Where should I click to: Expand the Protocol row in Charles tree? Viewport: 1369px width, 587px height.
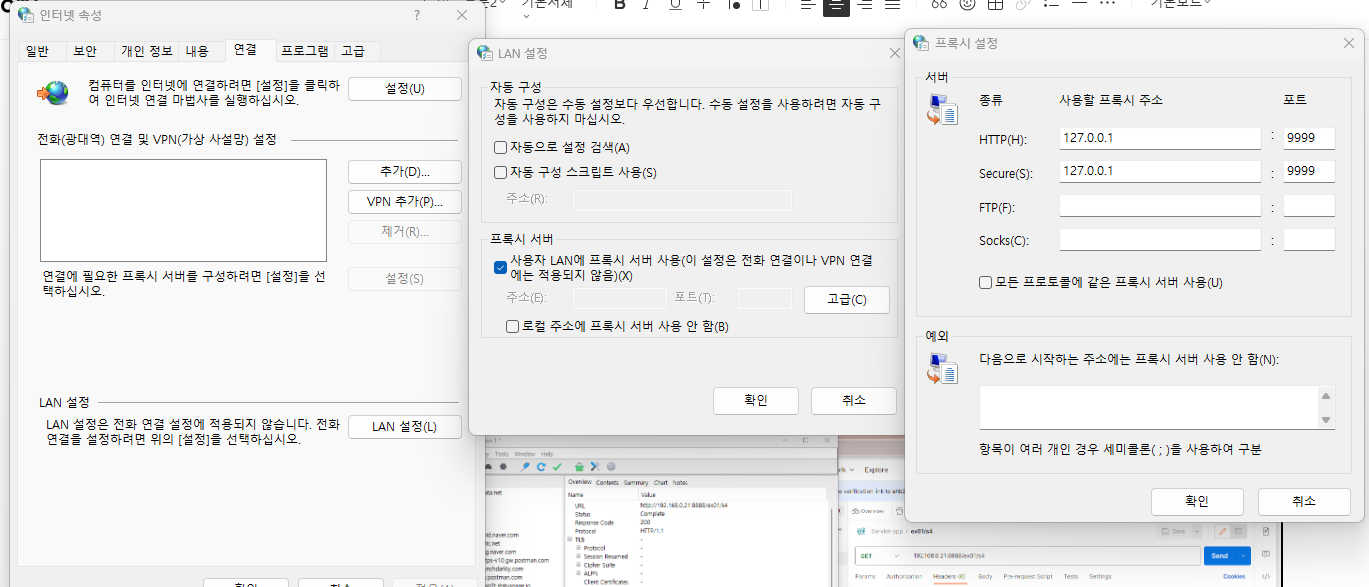[578, 548]
